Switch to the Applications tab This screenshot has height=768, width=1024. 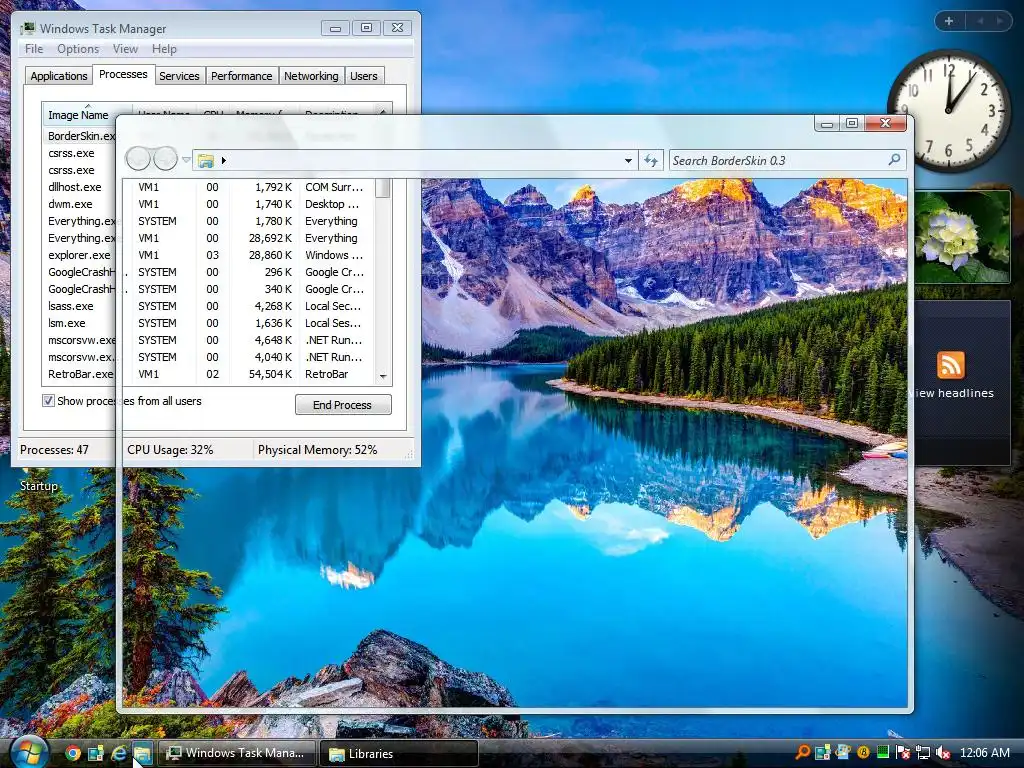(59, 76)
